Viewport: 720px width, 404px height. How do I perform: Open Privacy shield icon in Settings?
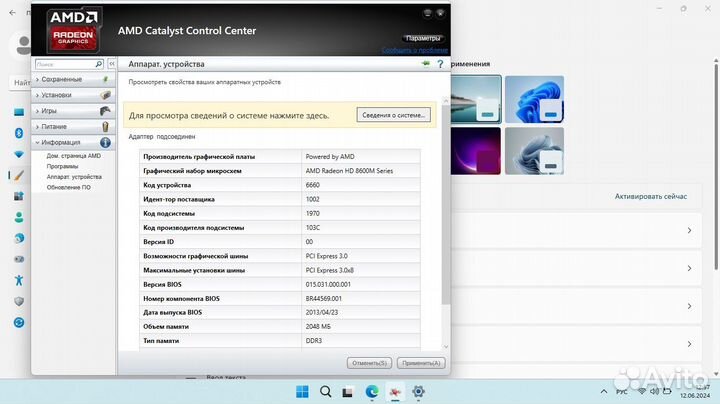coord(19,301)
